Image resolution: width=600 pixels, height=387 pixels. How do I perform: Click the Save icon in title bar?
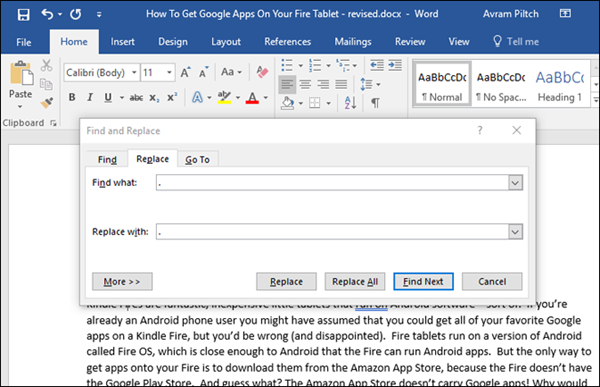[23, 15]
